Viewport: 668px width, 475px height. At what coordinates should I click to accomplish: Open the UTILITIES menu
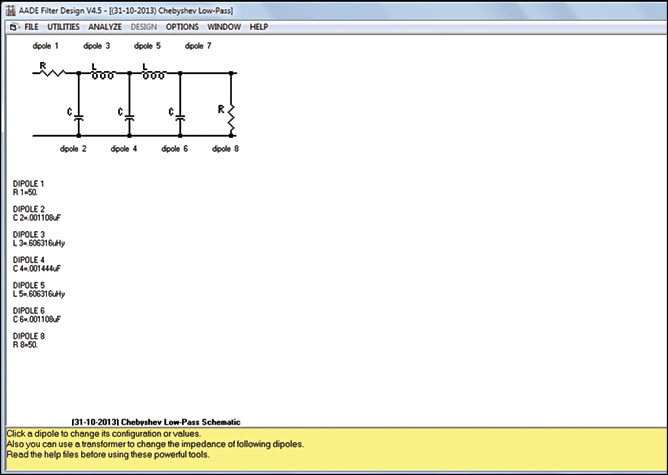[x=64, y=26]
